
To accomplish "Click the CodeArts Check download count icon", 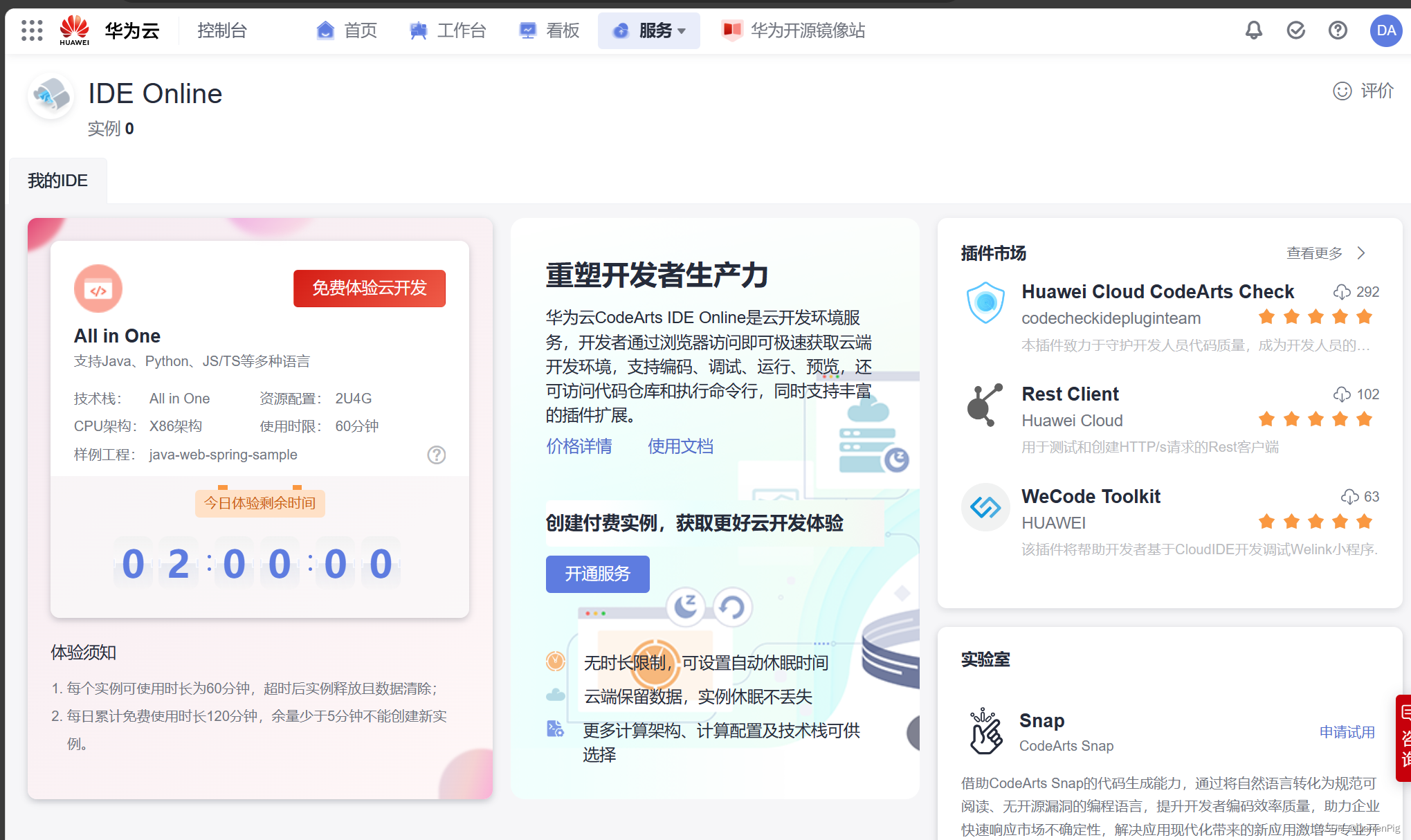I will tap(1342, 292).
